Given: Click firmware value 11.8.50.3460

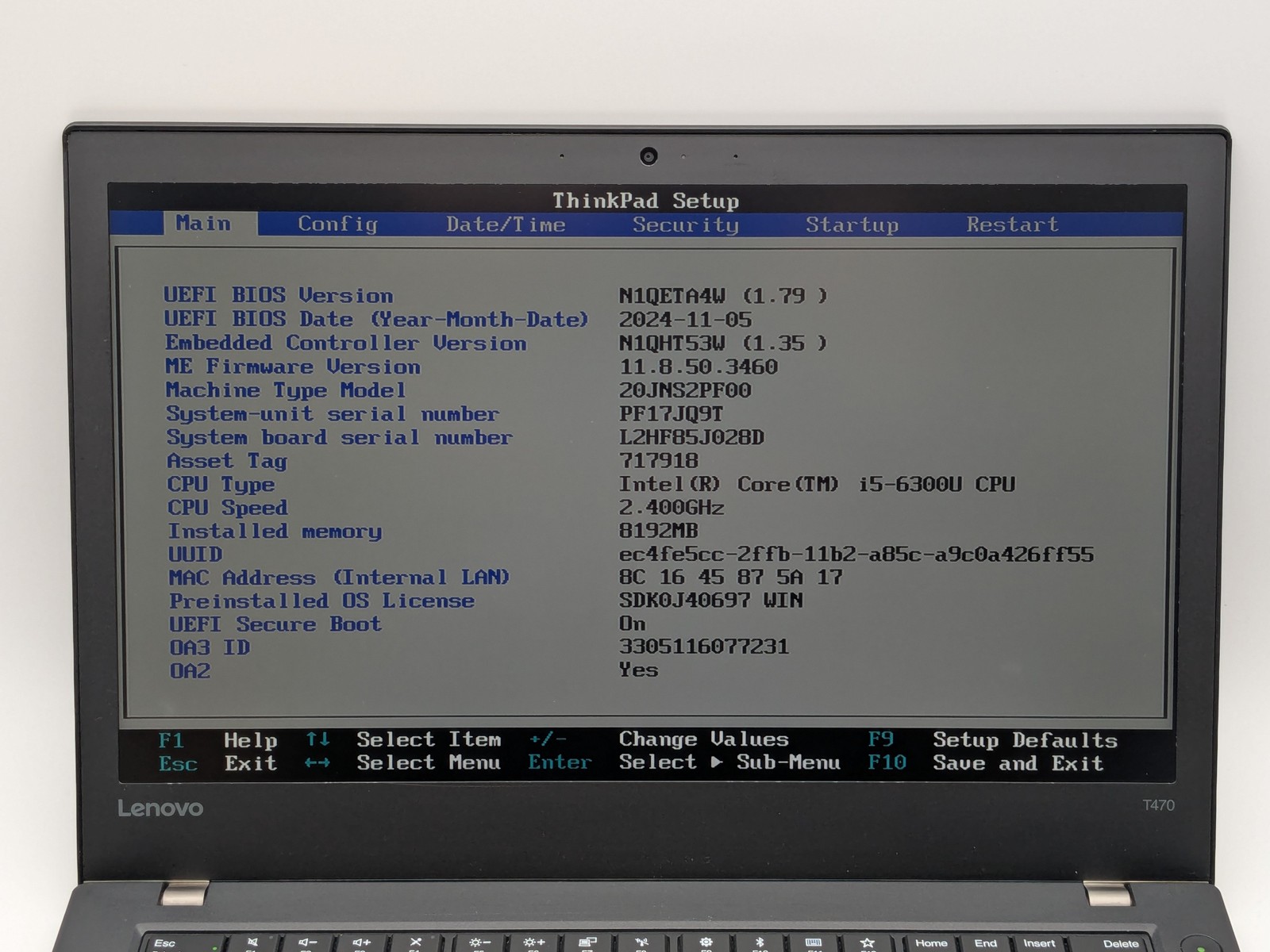Looking at the screenshot, I should pyautogui.click(x=698, y=367).
